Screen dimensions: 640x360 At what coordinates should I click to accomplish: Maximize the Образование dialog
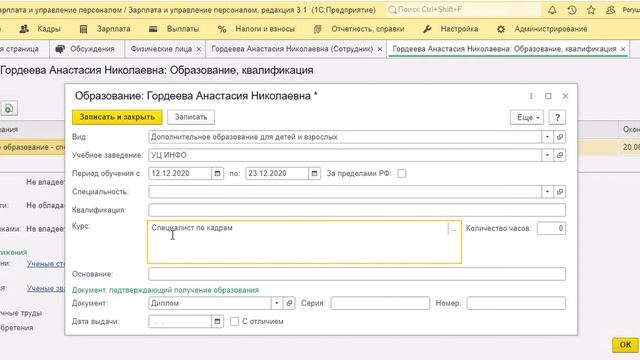(548, 96)
